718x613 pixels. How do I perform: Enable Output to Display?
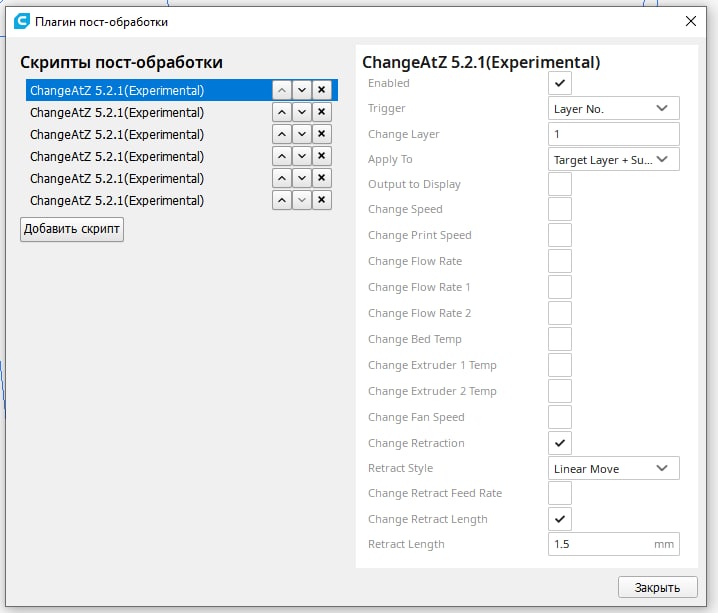point(560,184)
